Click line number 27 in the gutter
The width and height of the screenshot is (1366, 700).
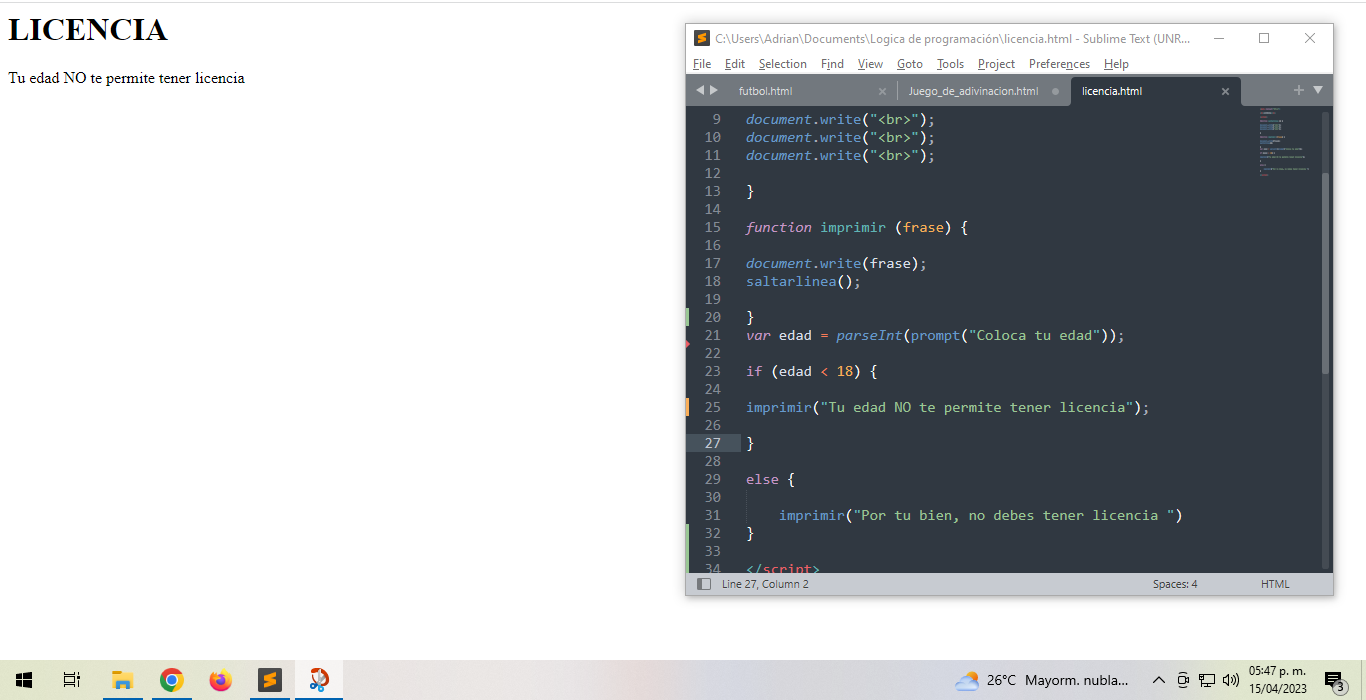(713, 443)
